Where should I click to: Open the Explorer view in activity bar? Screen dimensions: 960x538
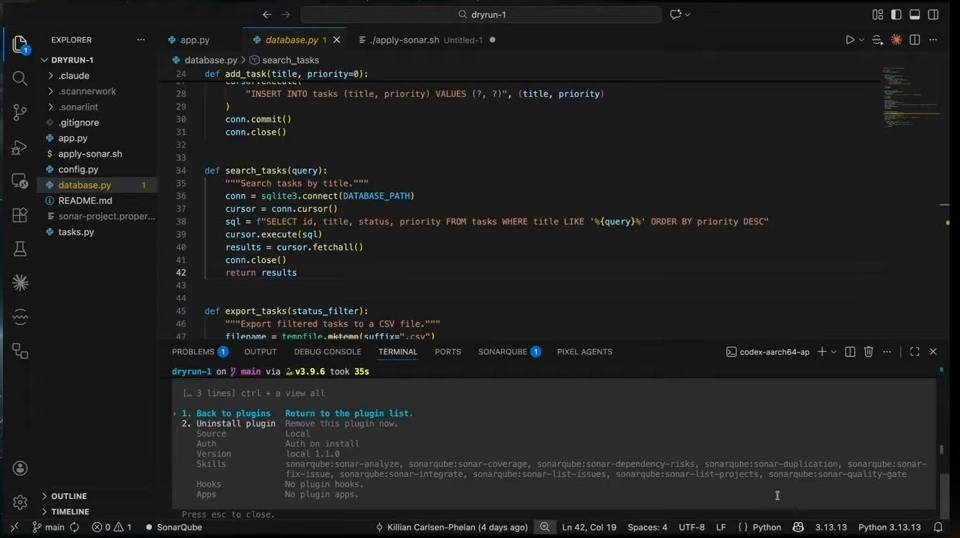coord(20,44)
